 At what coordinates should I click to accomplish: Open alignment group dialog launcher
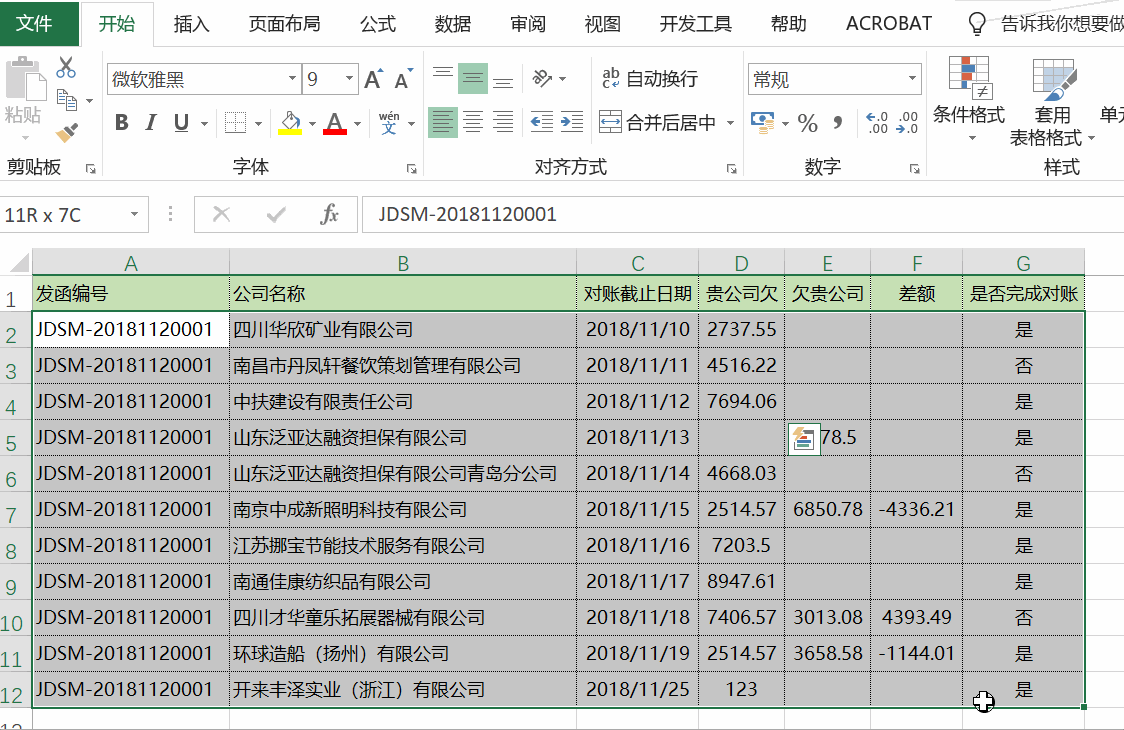[x=731, y=169]
